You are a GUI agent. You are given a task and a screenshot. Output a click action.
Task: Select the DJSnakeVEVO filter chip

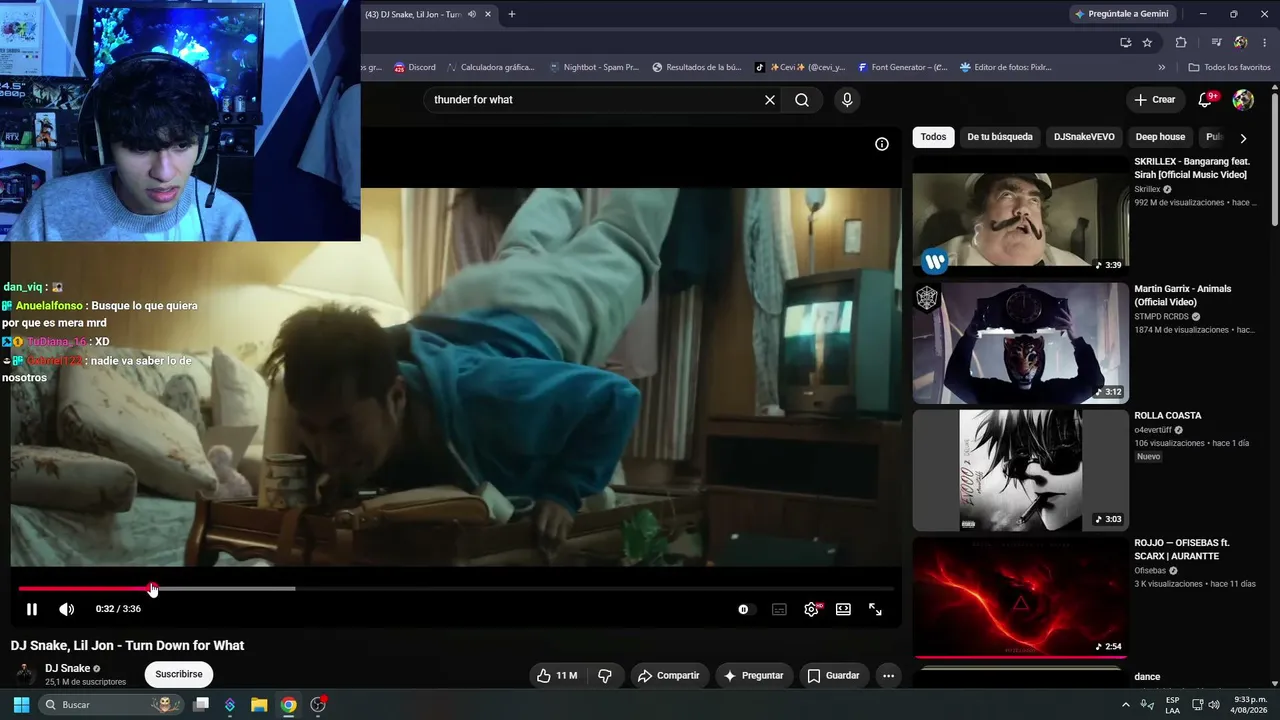click(x=1084, y=137)
